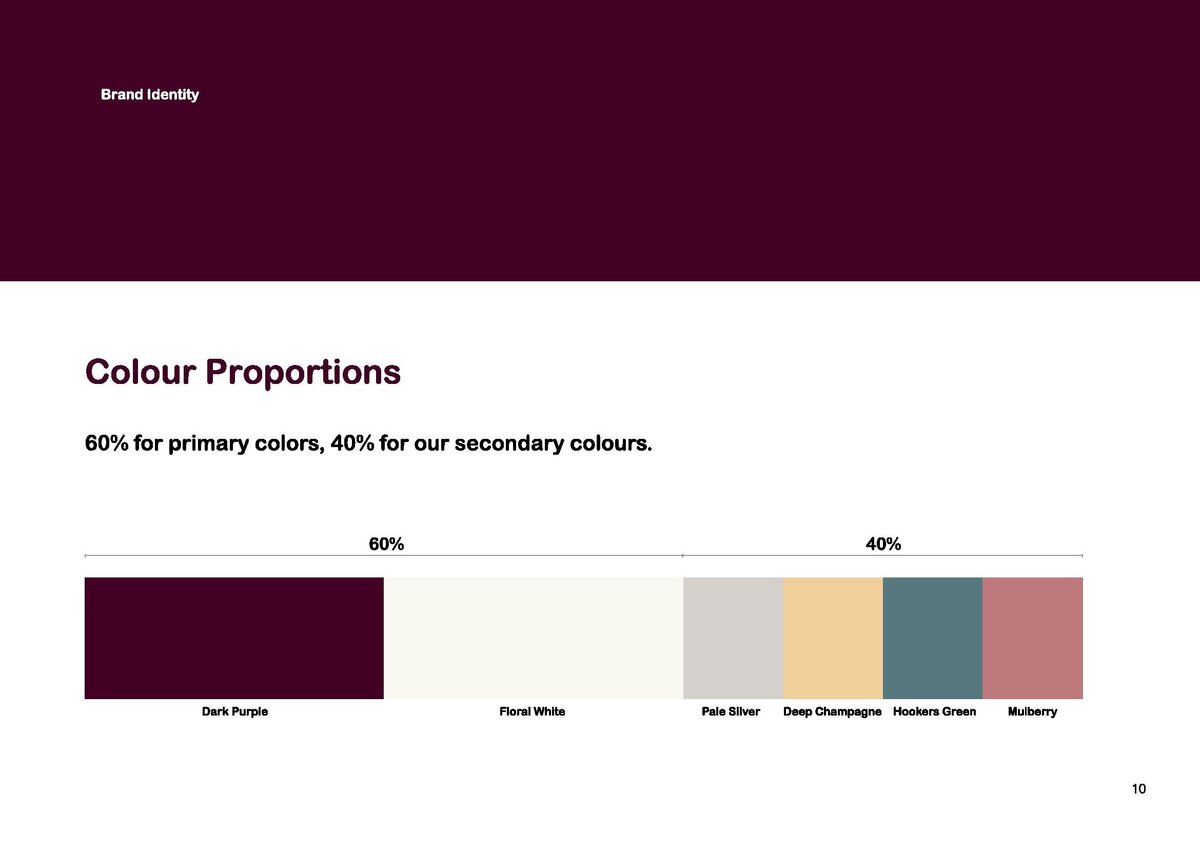This screenshot has height=849, width=1200.
Task: Choose the Deep Champagne swatch
Action: (833, 638)
